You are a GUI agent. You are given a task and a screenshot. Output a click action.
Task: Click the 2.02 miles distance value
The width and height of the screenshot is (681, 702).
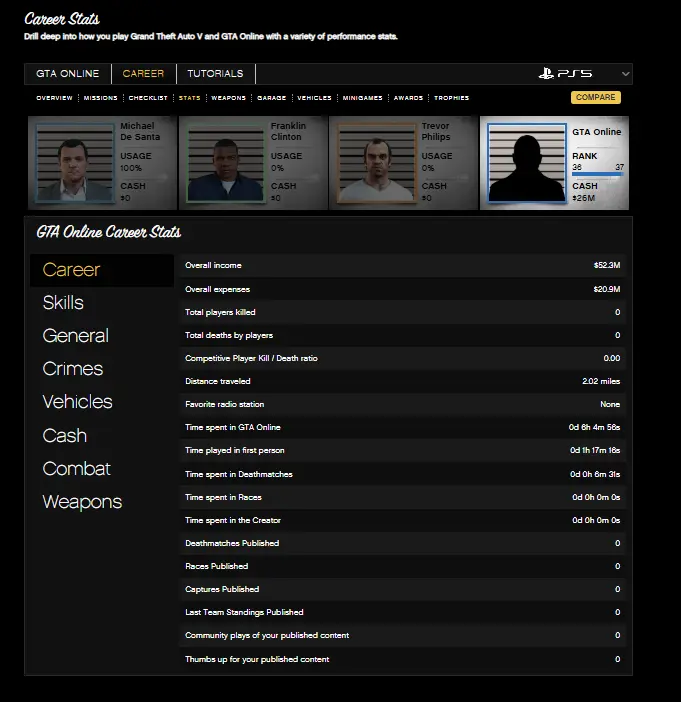coord(601,381)
